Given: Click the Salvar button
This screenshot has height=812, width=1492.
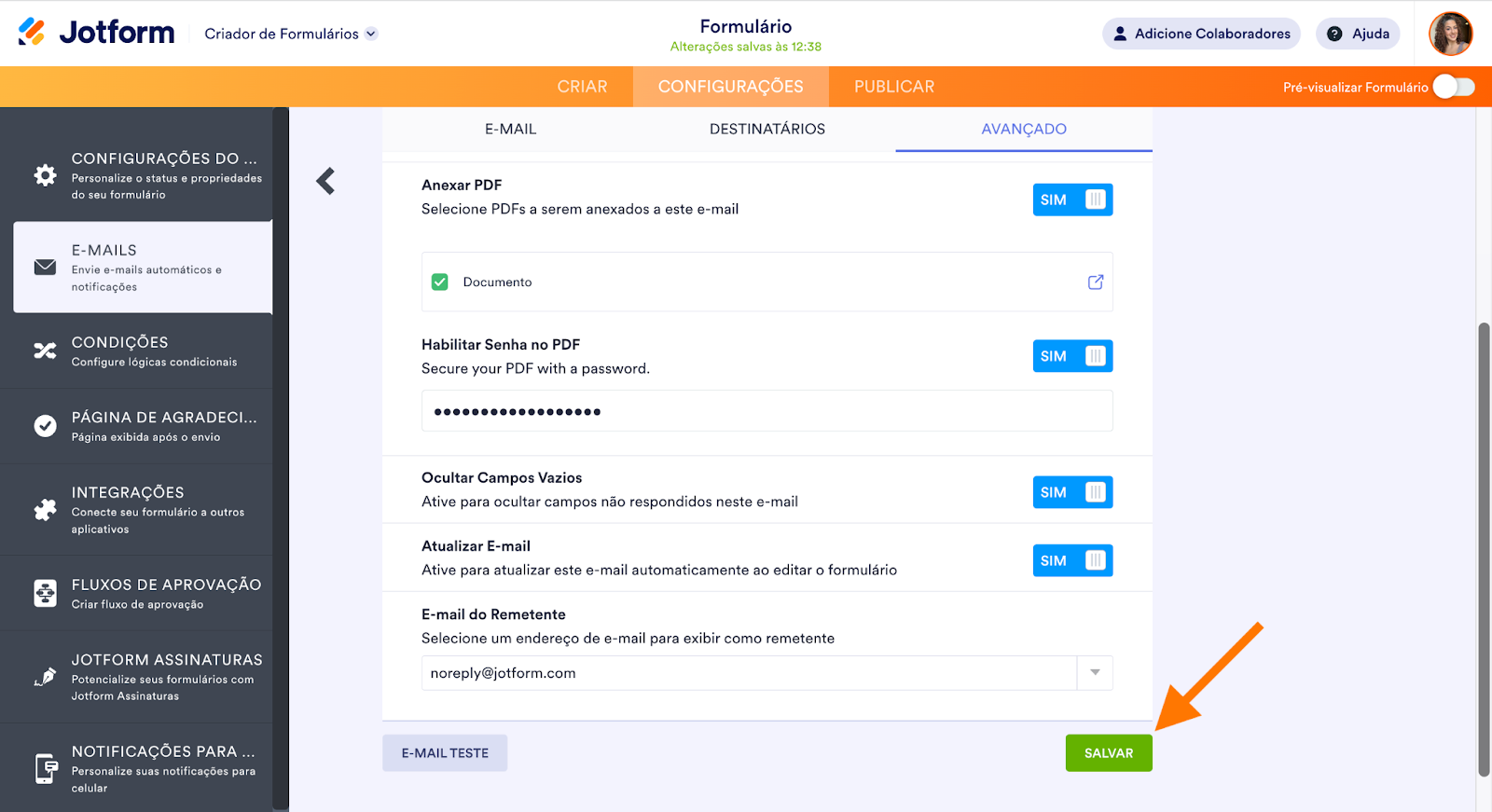Looking at the screenshot, I should pyautogui.click(x=1108, y=753).
